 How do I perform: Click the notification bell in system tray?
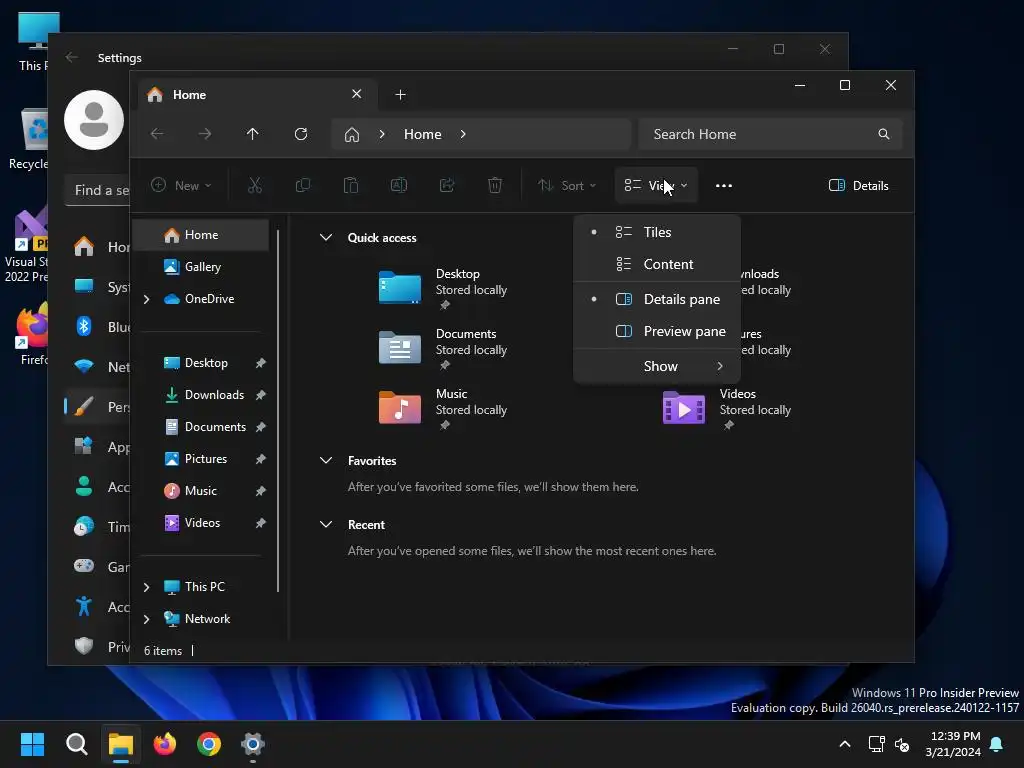point(997,744)
